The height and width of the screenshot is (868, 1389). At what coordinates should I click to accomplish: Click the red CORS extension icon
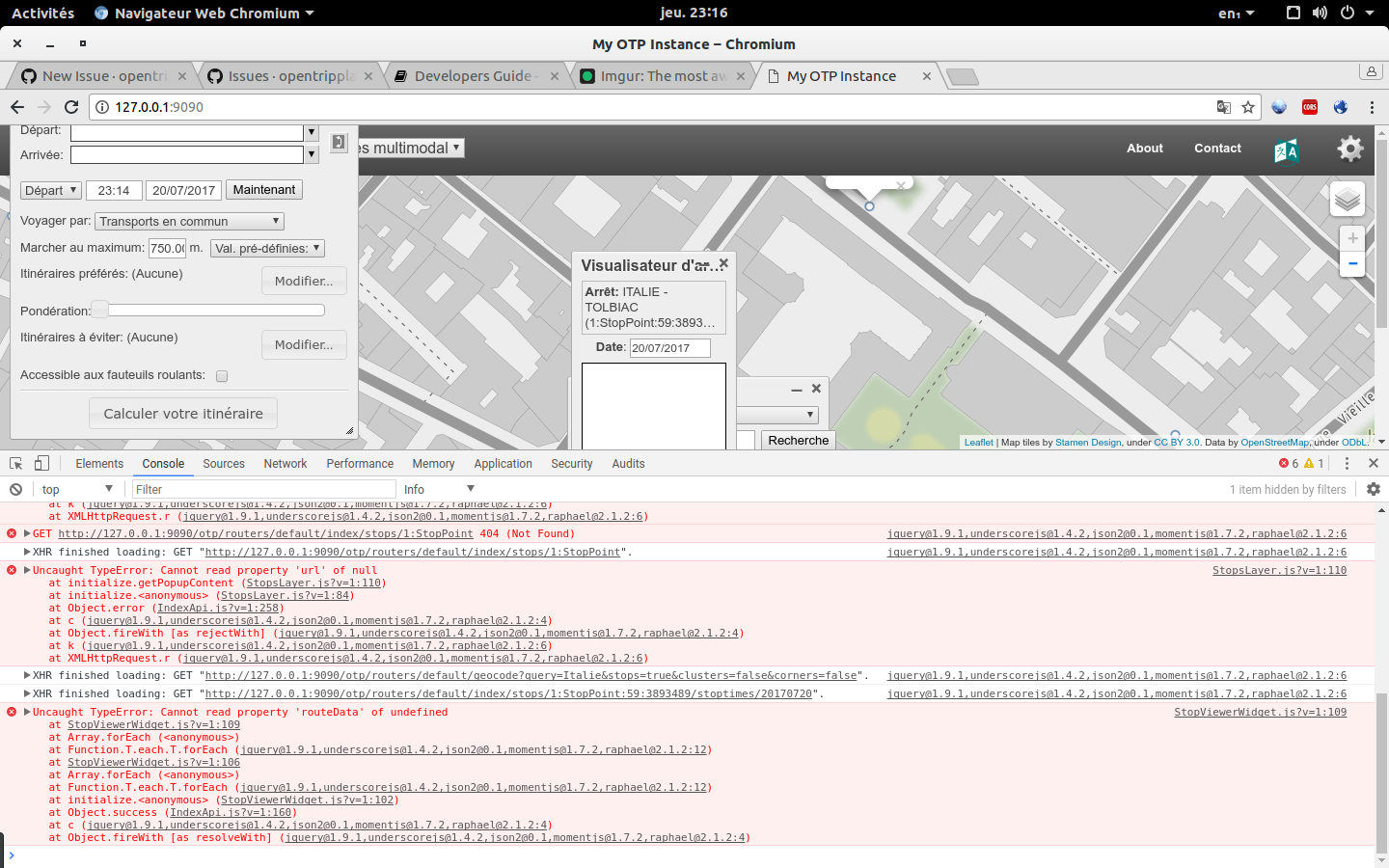pyautogui.click(x=1310, y=107)
